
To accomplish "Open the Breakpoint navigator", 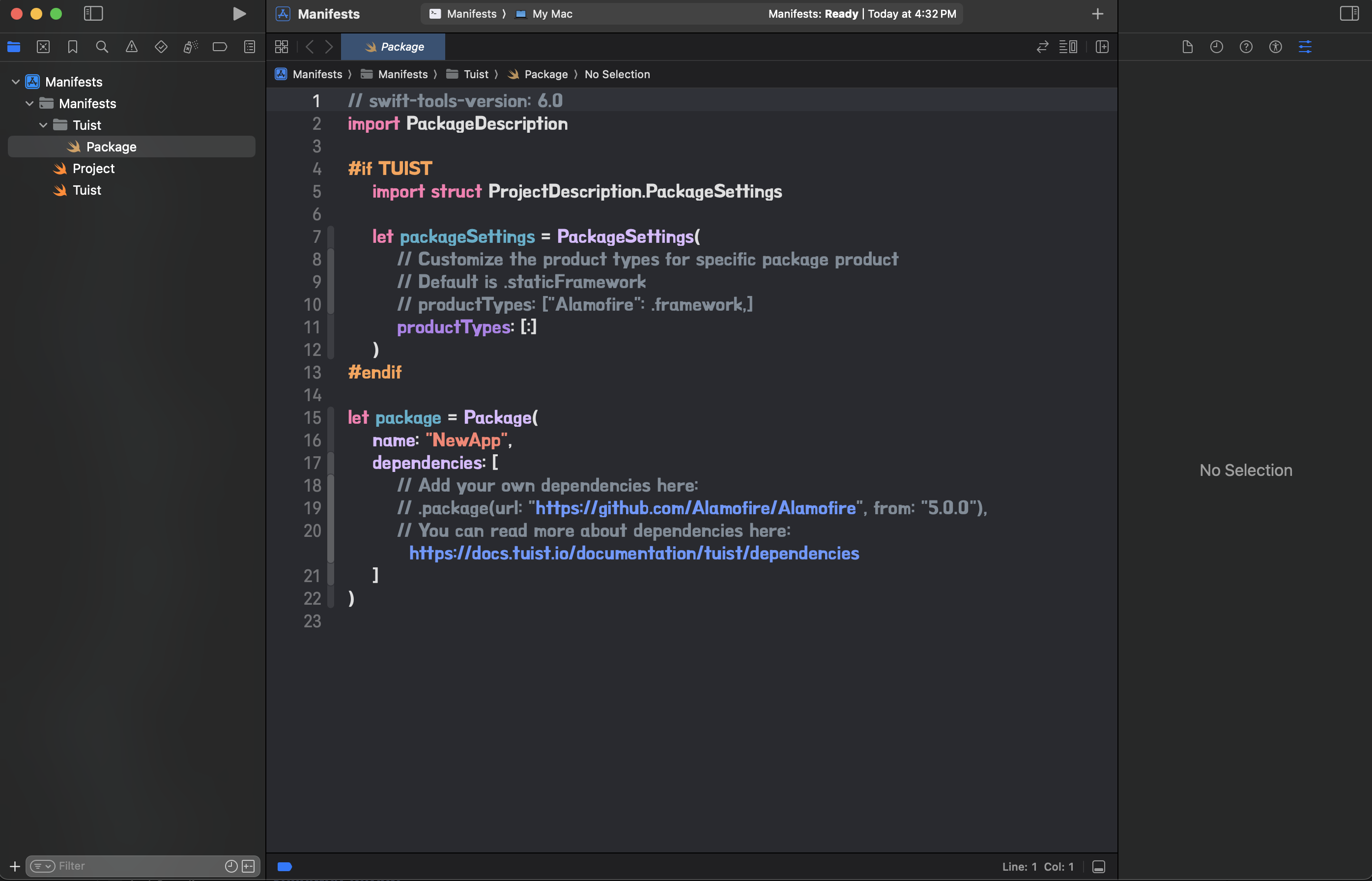I will point(220,47).
